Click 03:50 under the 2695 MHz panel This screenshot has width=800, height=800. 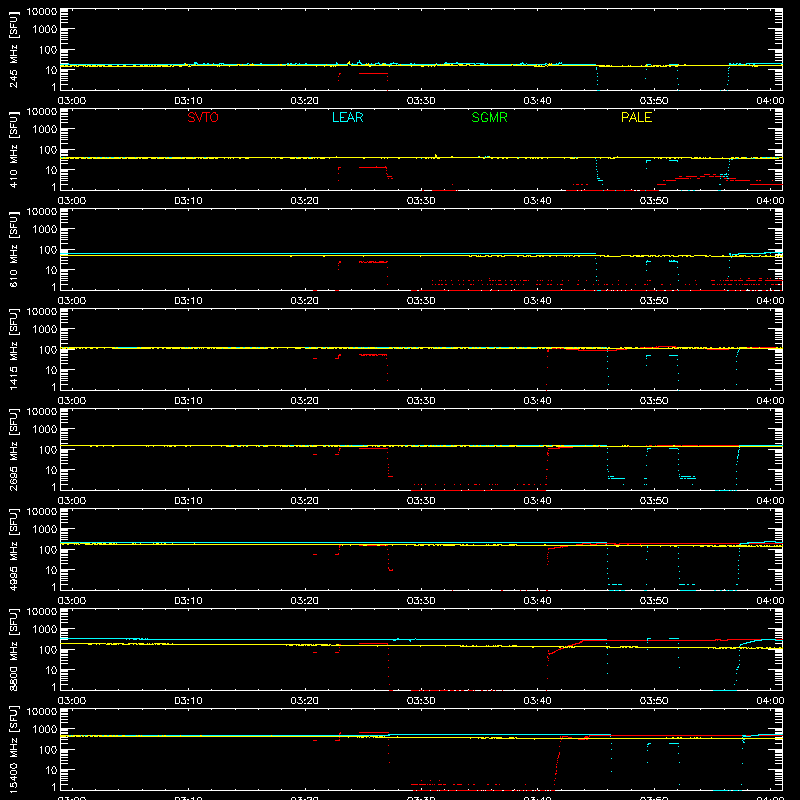click(x=654, y=501)
